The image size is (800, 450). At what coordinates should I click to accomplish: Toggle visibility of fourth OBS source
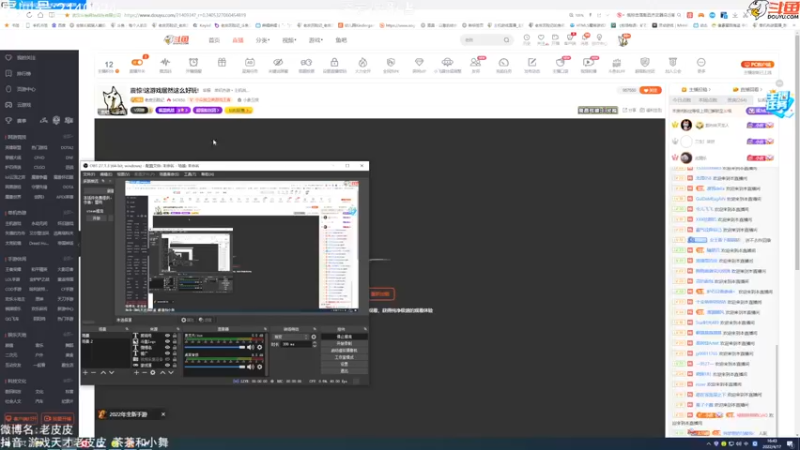coord(167,354)
